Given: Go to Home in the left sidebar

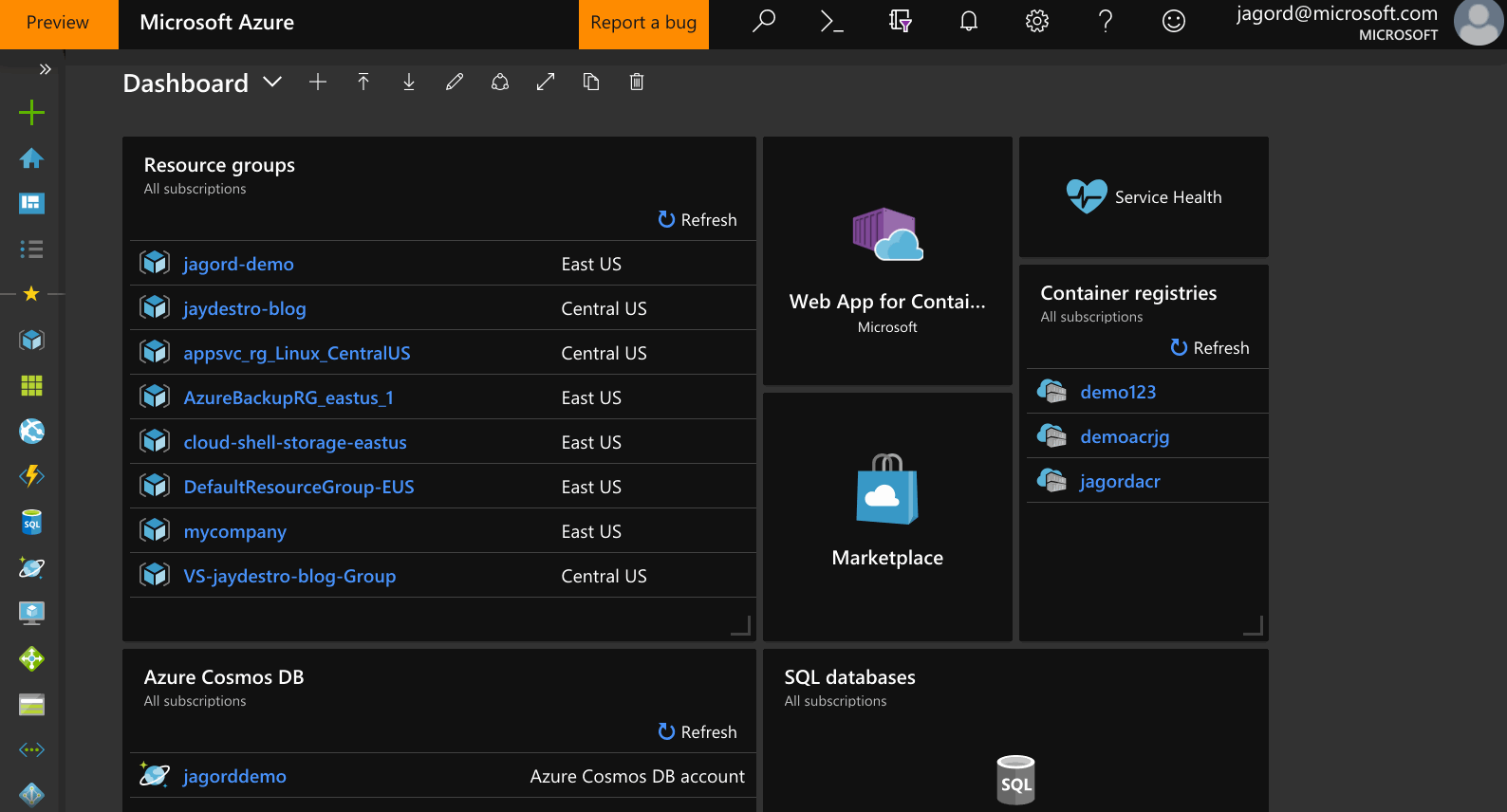Looking at the screenshot, I should [x=31, y=158].
